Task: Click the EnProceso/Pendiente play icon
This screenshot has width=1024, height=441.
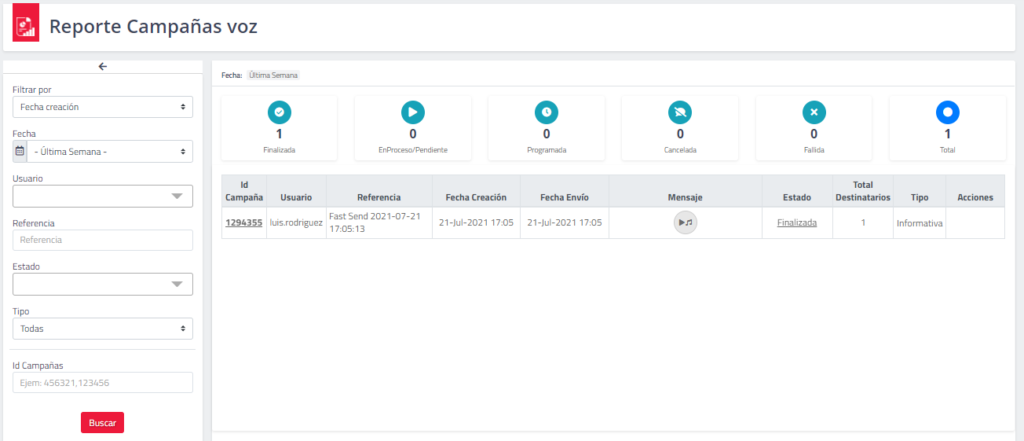Action: [x=413, y=112]
